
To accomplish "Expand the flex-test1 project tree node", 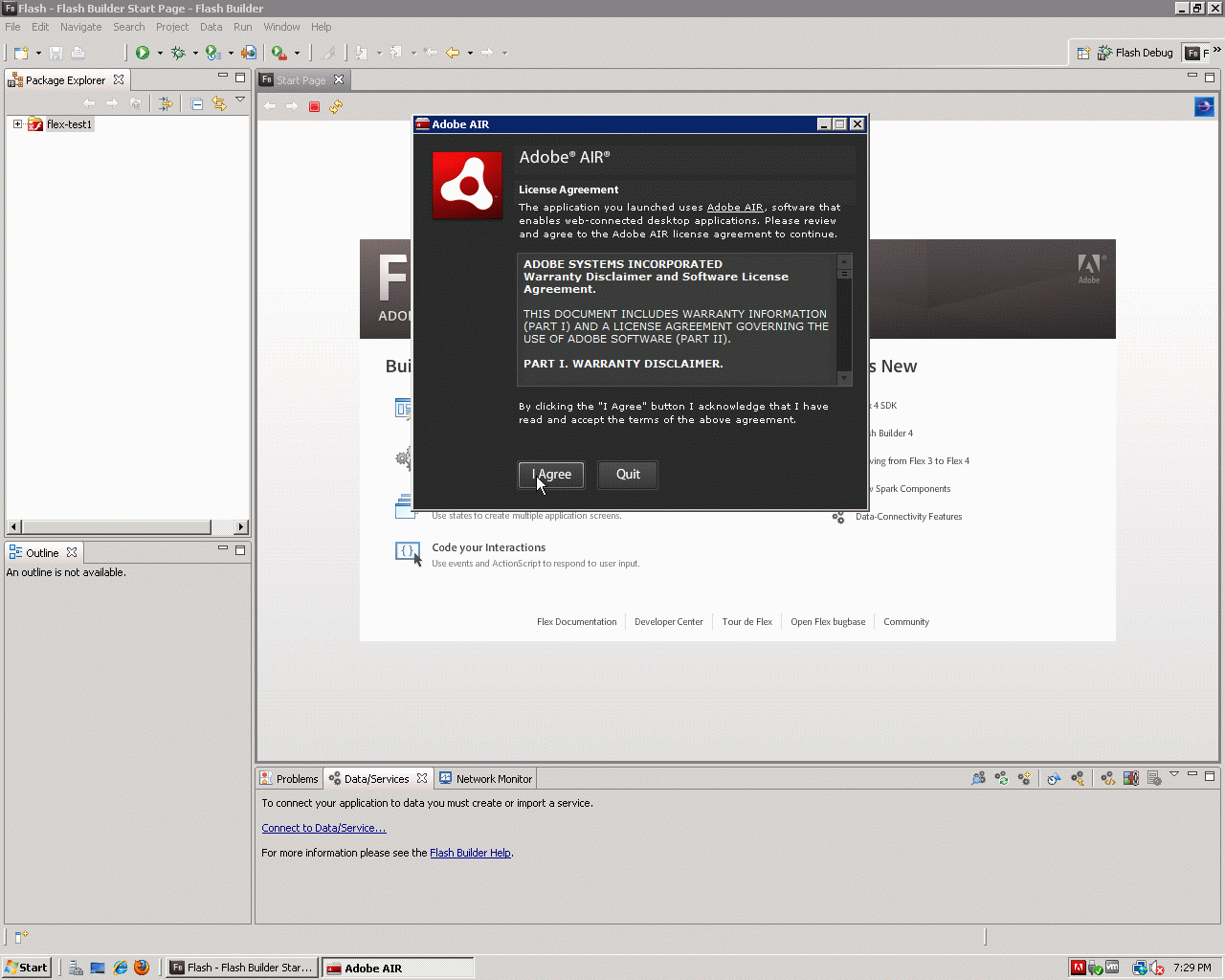I will pos(17,124).
